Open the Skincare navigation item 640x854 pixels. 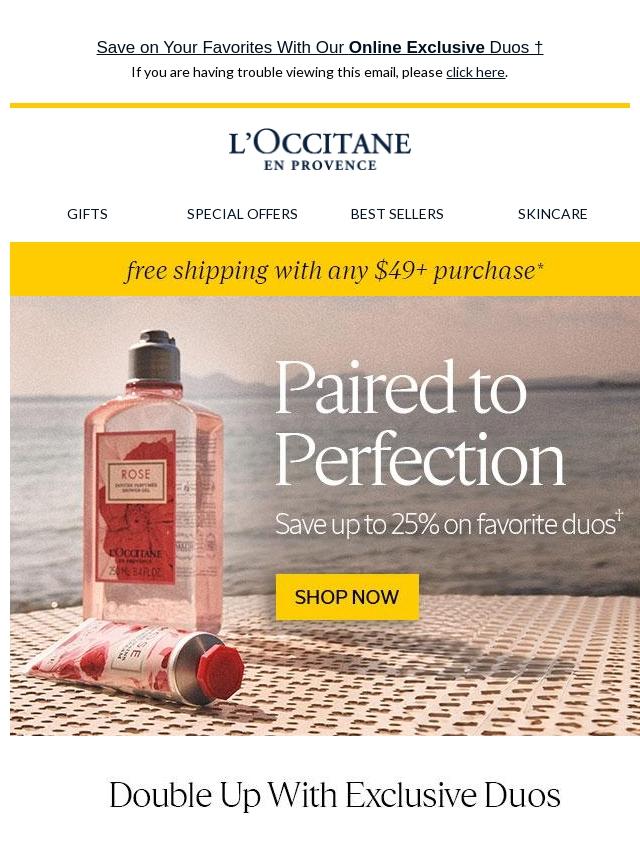(x=552, y=214)
